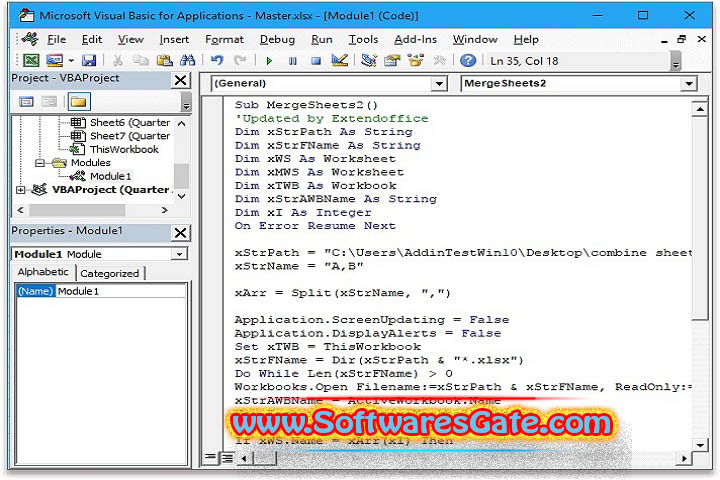The width and height of the screenshot is (720, 480).
Task: Run the macro with green play icon
Action: click(x=270, y=61)
